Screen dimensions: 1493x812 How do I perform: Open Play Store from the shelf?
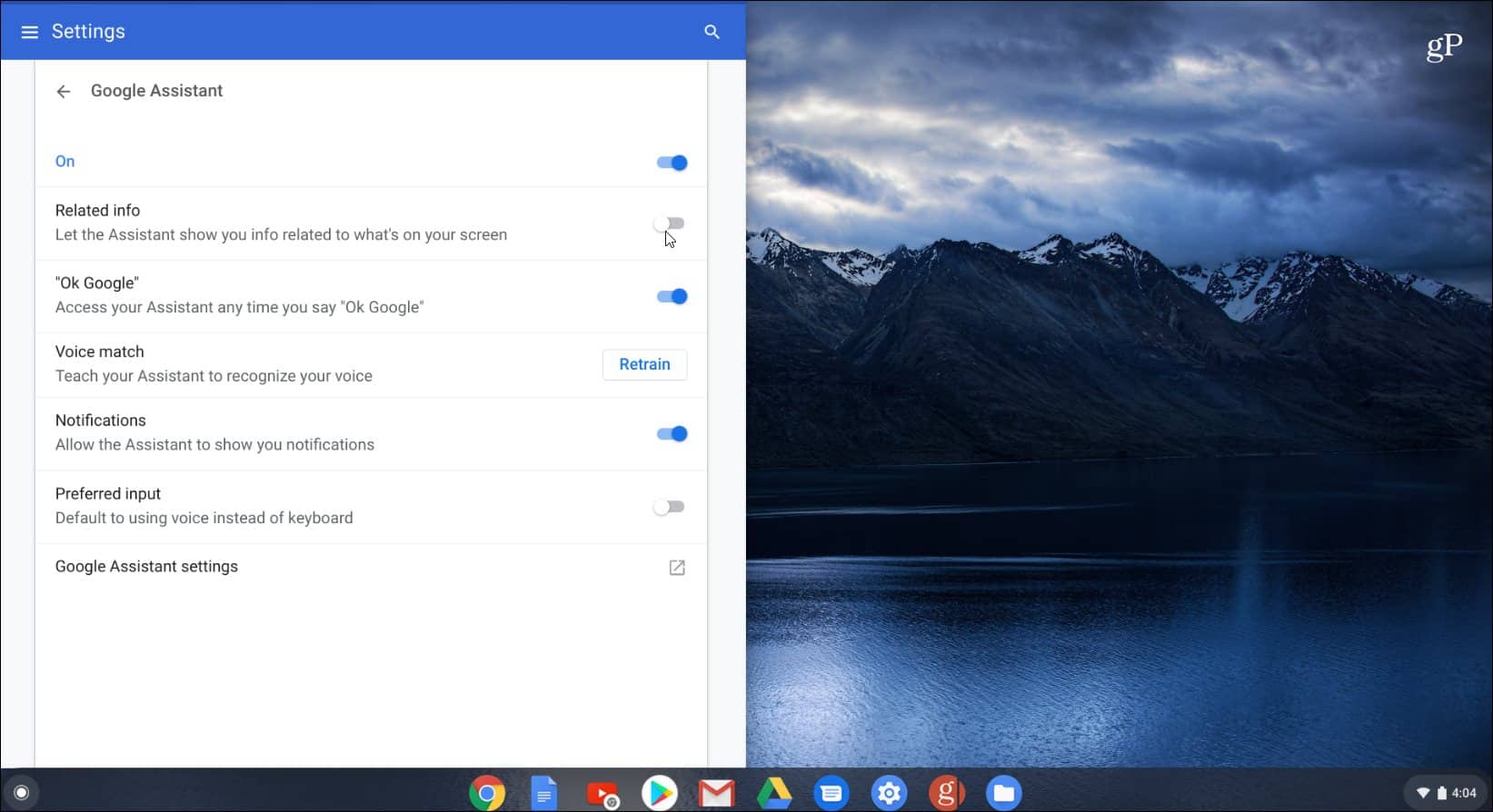[659, 794]
